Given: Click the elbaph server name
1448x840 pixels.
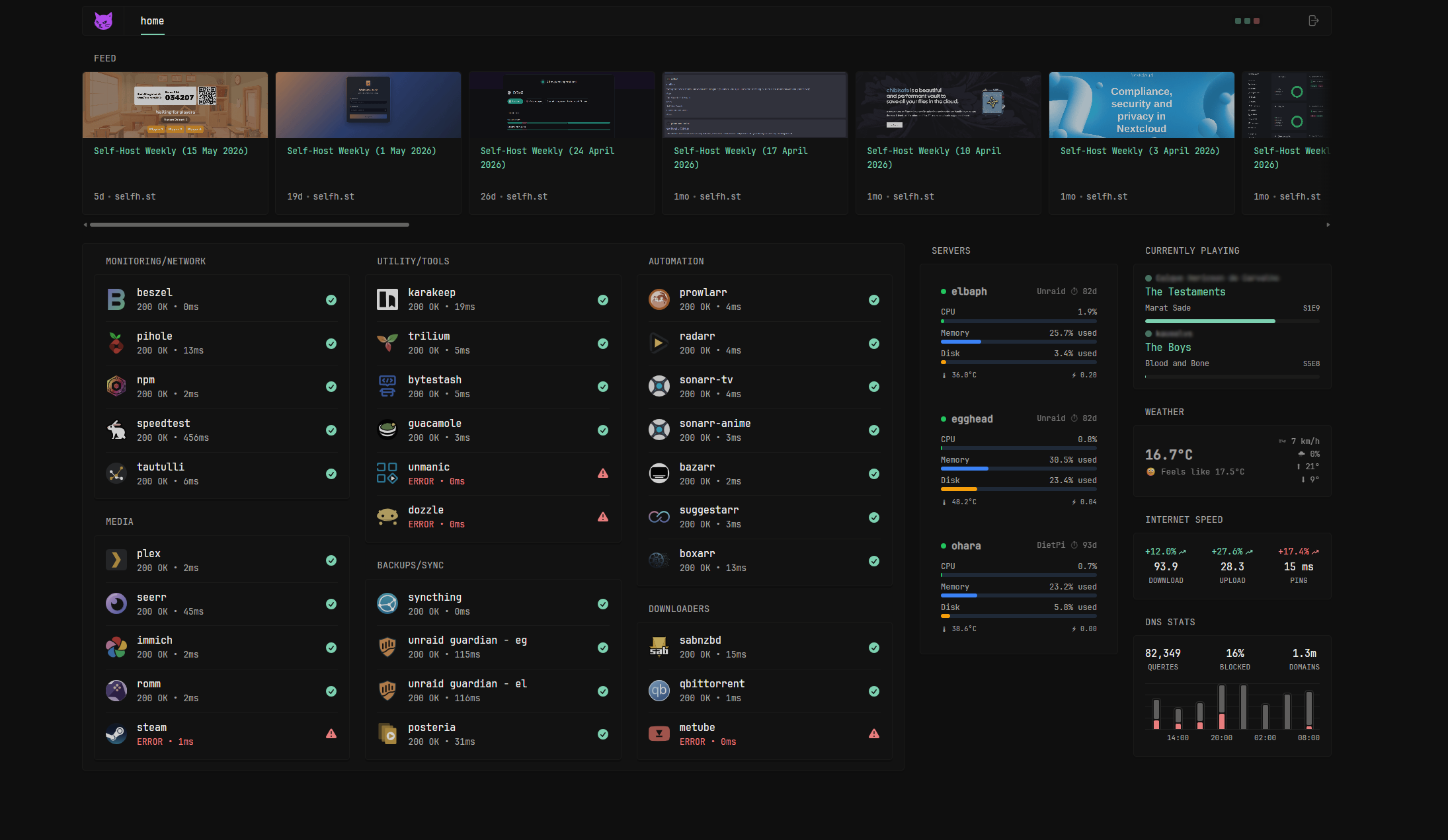Looking at the screenshot, I should [969, 291].
